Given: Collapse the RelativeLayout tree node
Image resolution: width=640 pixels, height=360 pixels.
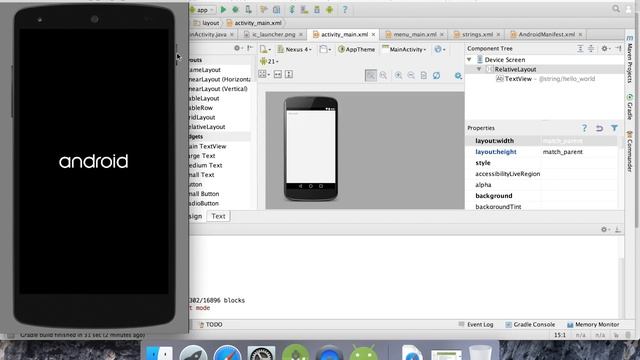Looking at the screenshot, I should [479, 69].
